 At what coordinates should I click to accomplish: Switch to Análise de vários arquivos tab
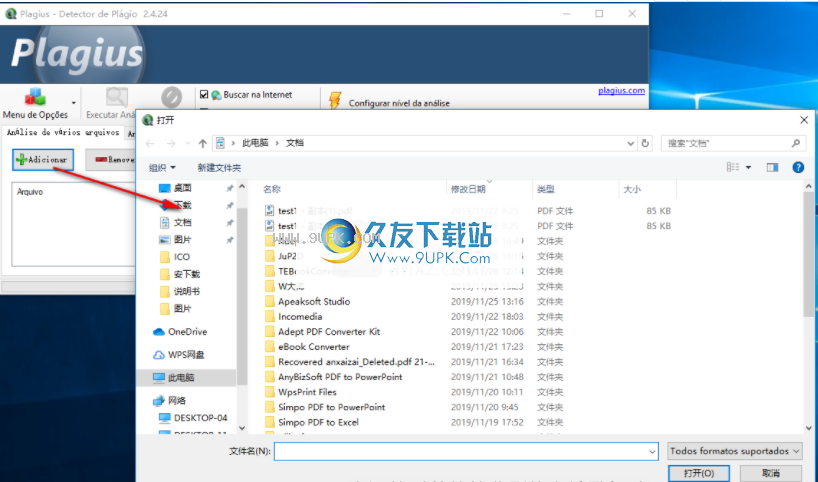click(63, 132)
